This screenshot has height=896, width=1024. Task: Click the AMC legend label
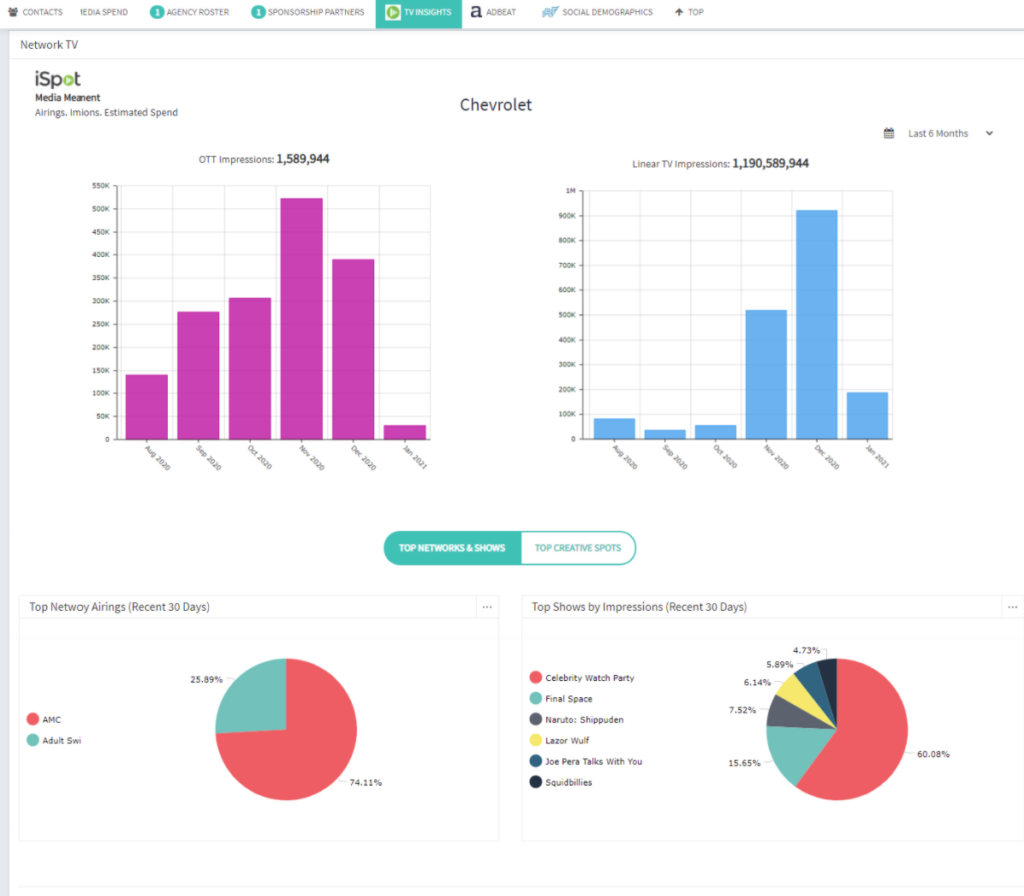52,720
